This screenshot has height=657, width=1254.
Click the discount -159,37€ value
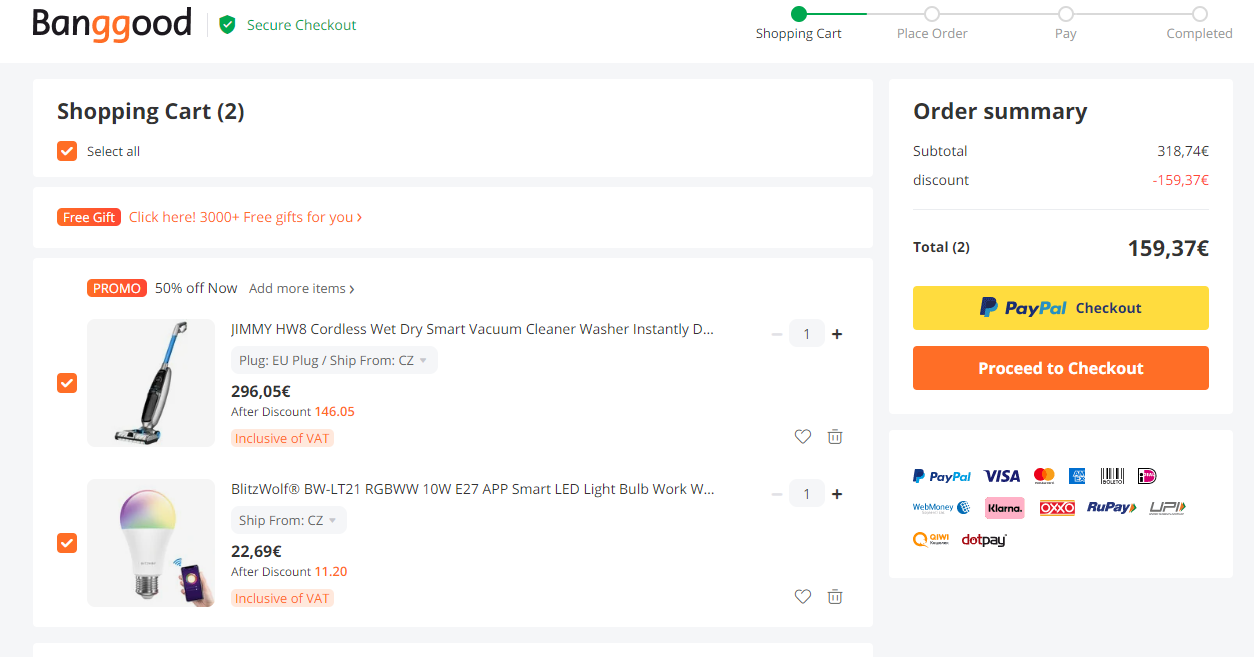[x=1180, y=180]
